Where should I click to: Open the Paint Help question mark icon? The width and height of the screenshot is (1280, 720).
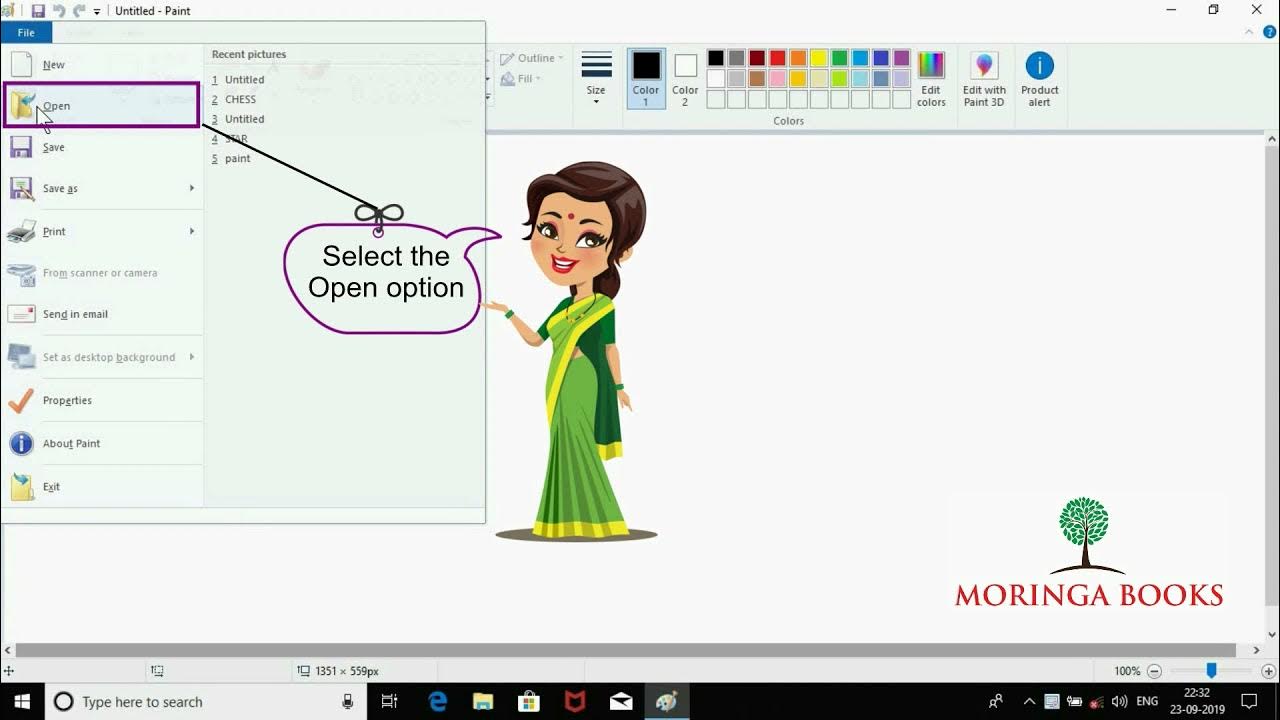click(x=1269, y=32)
